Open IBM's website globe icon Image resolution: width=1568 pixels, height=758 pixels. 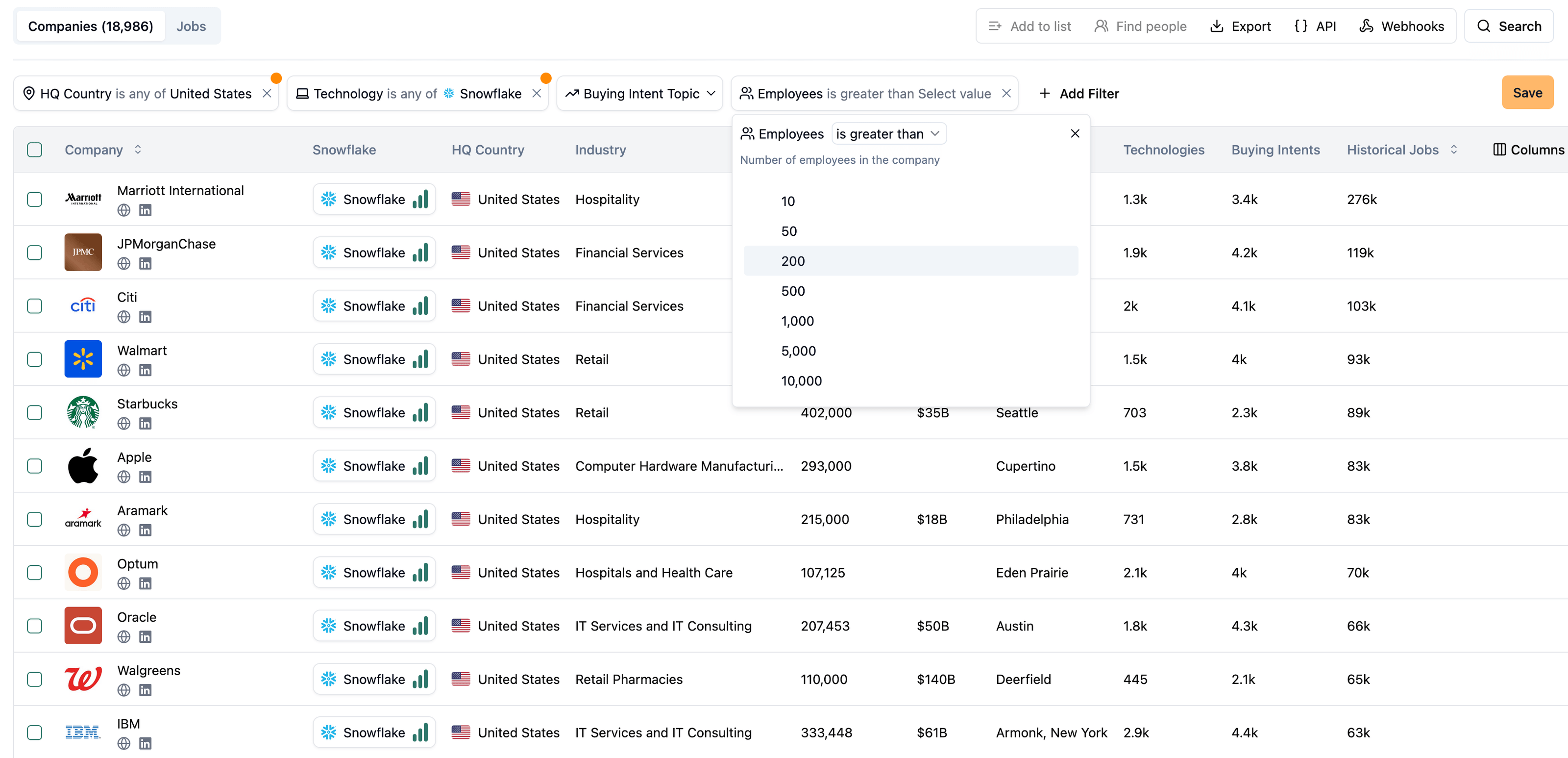[x=123, y=743]
